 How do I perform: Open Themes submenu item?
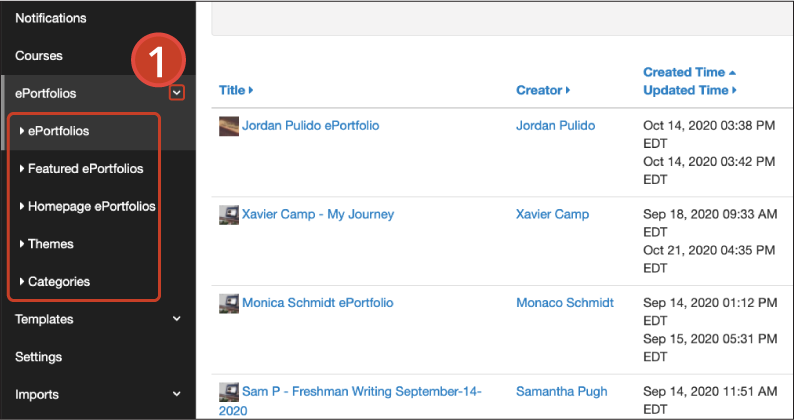(x=51, y=244)
